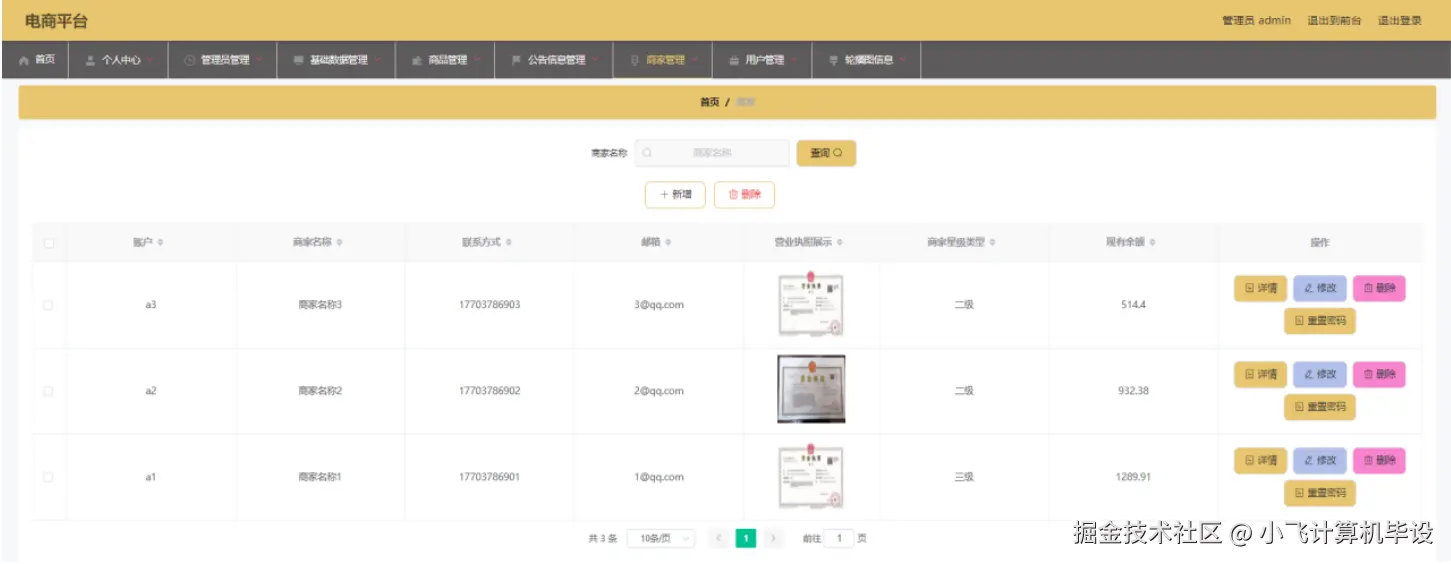The image size is (1451, 564).
Task: Click 详情 button for row a1
Action: tap(1260, 460)
